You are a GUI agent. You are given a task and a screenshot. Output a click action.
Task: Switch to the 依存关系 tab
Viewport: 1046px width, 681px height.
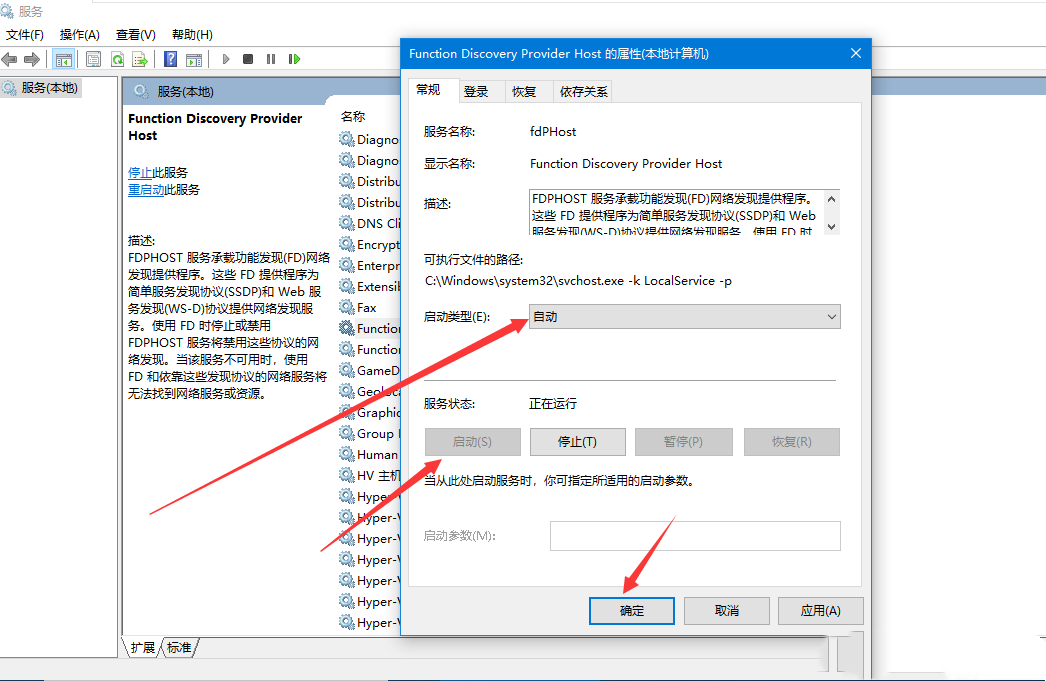tap(587, 90)
